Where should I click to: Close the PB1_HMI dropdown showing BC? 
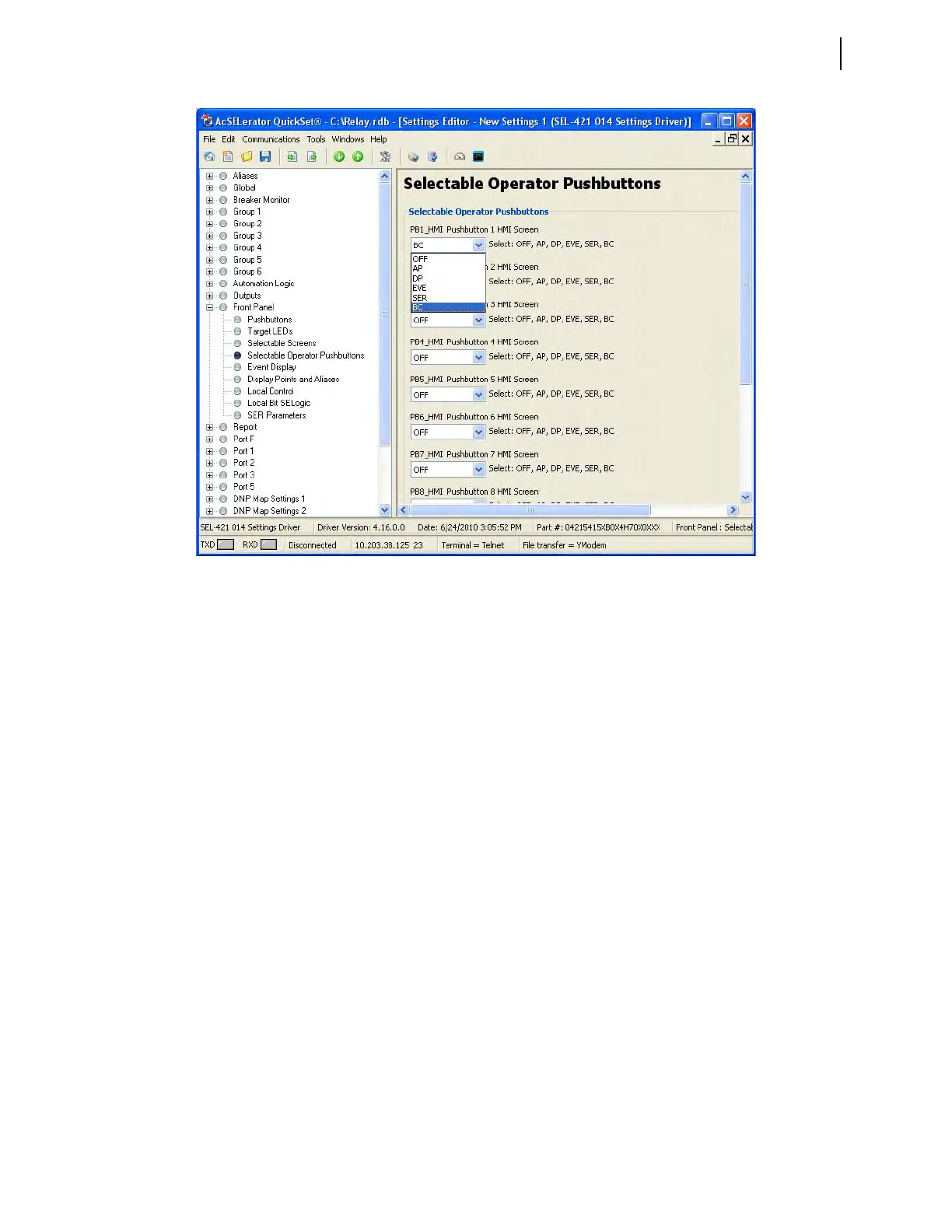tap(478, 245)
